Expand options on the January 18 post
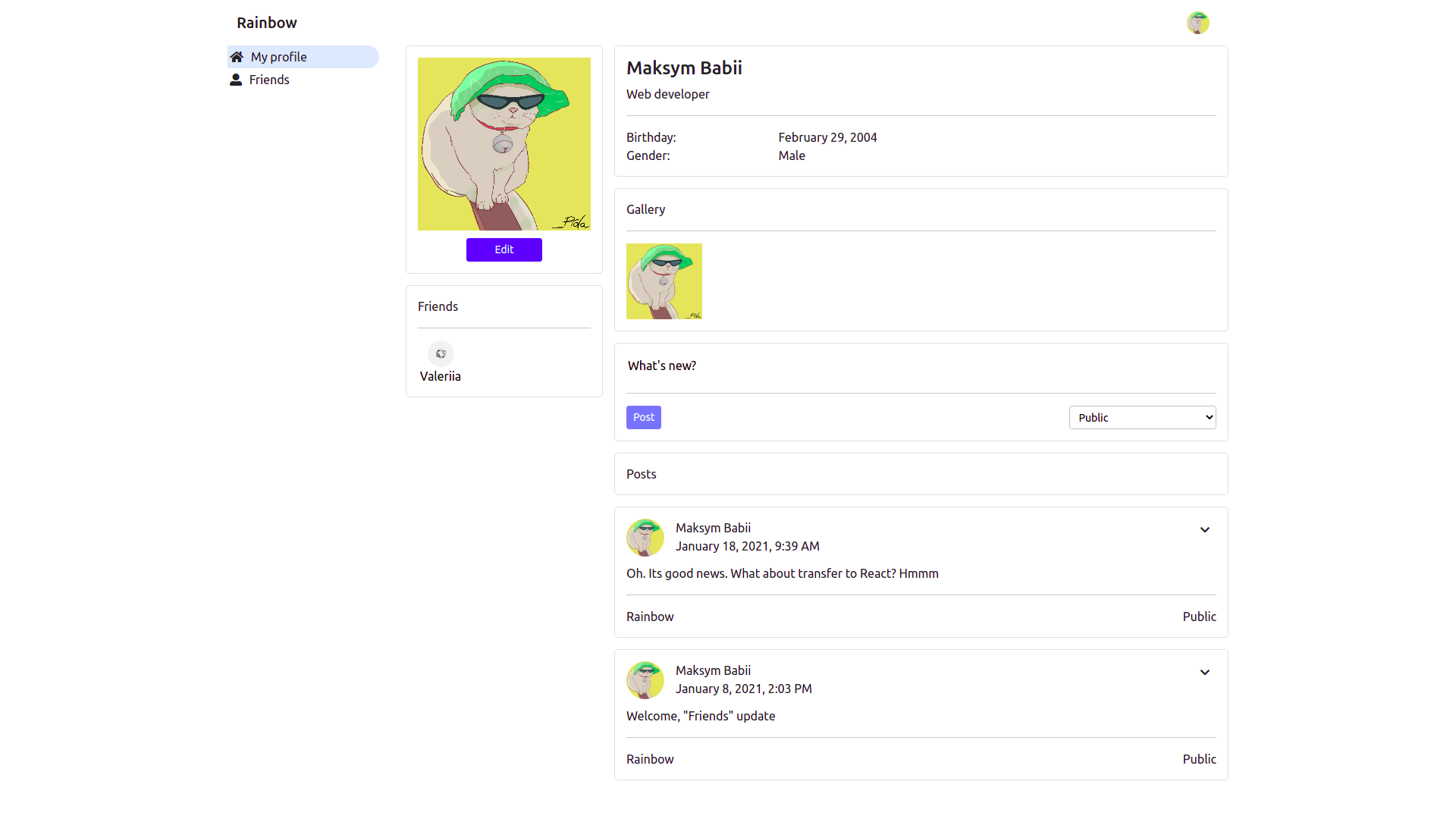 click(x=1205, y=529)
